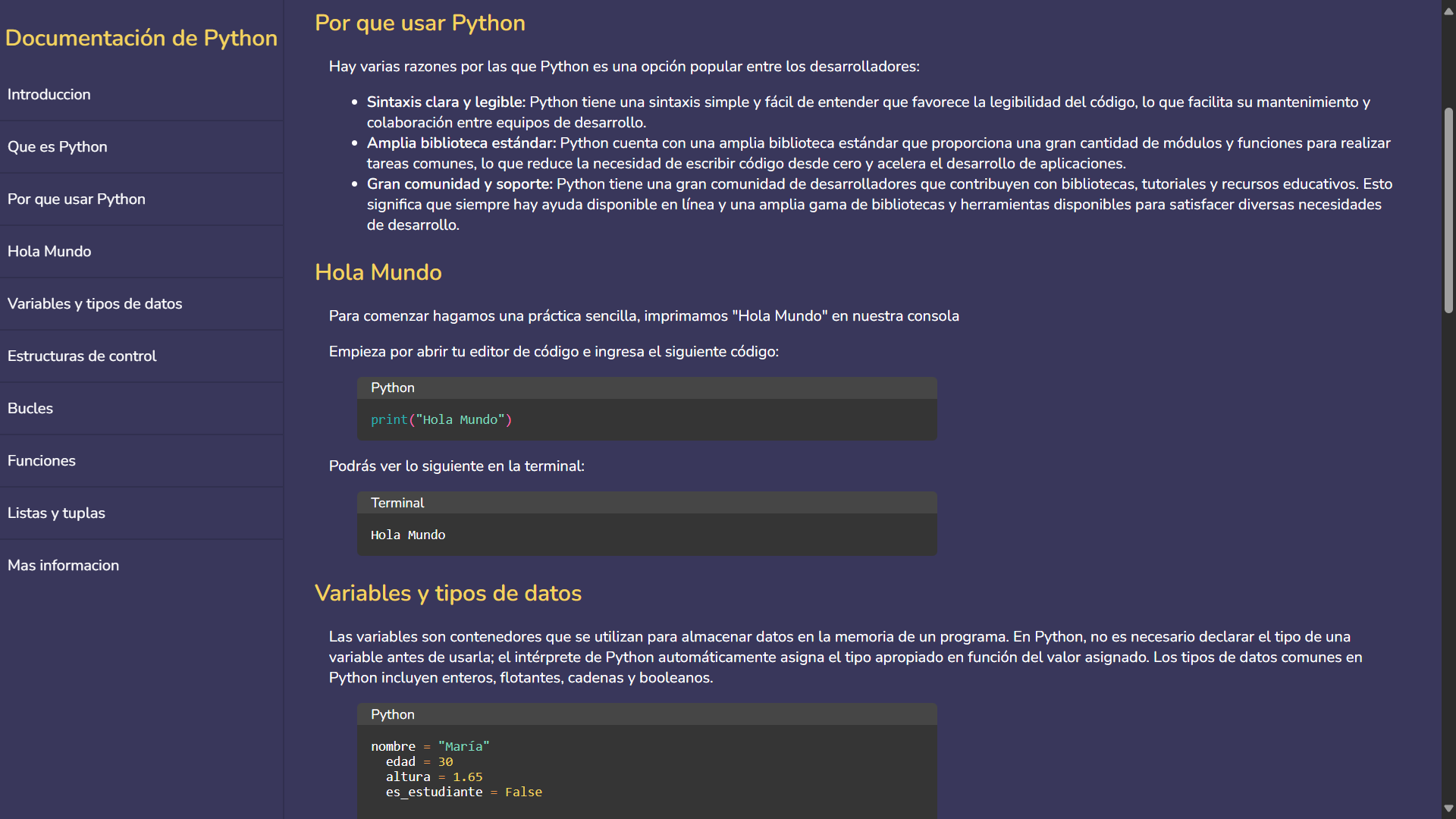Viewport: 1456px width, 819px height.
Task: Go to Que es Python section
Action: click(x=142, y=147)
